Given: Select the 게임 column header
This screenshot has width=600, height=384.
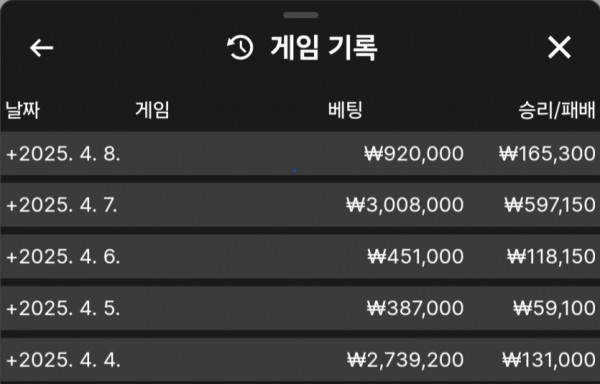Looking at the screenshot, I should click(152, 110).
